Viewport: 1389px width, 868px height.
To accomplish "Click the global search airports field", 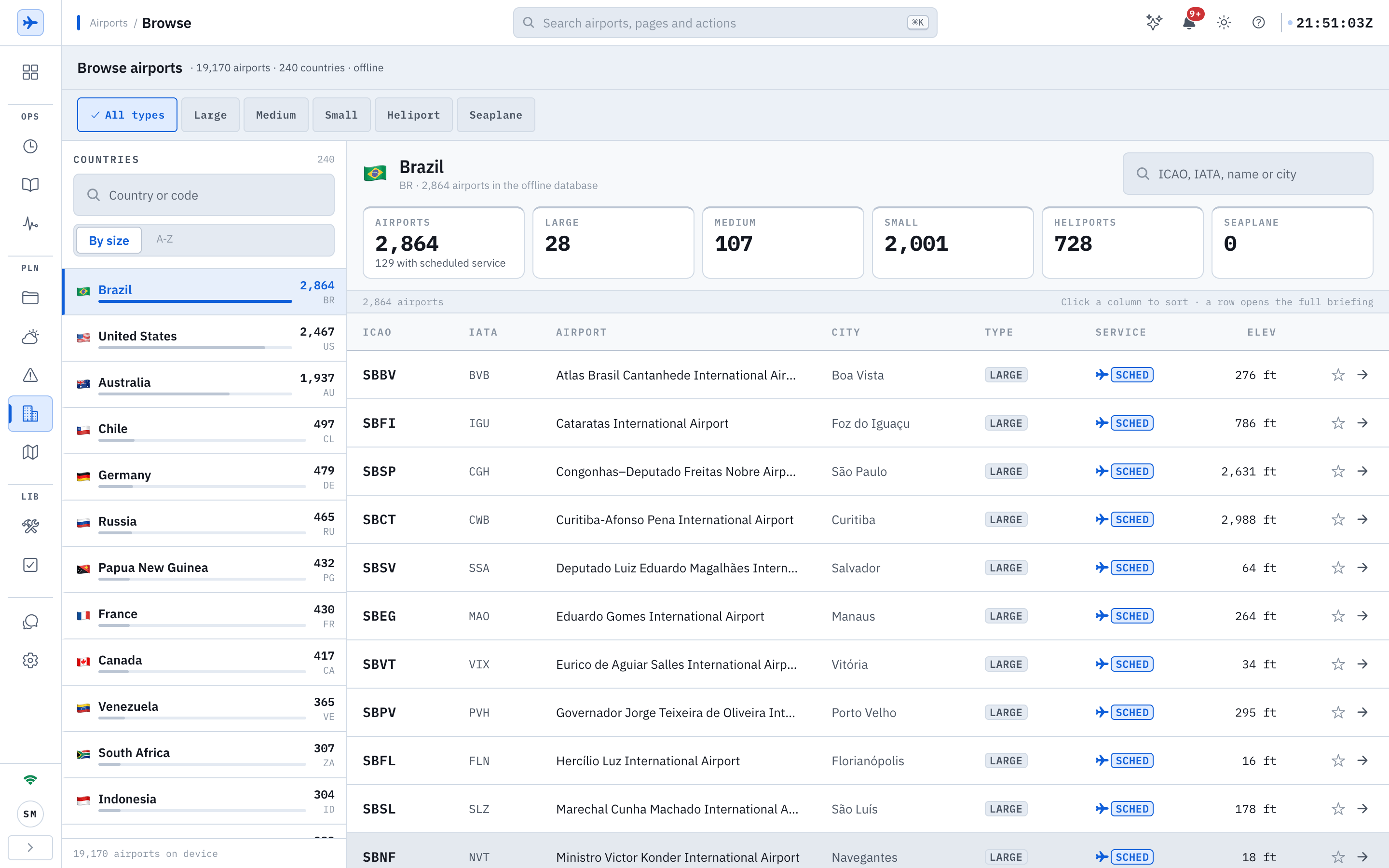I will 724,23.
